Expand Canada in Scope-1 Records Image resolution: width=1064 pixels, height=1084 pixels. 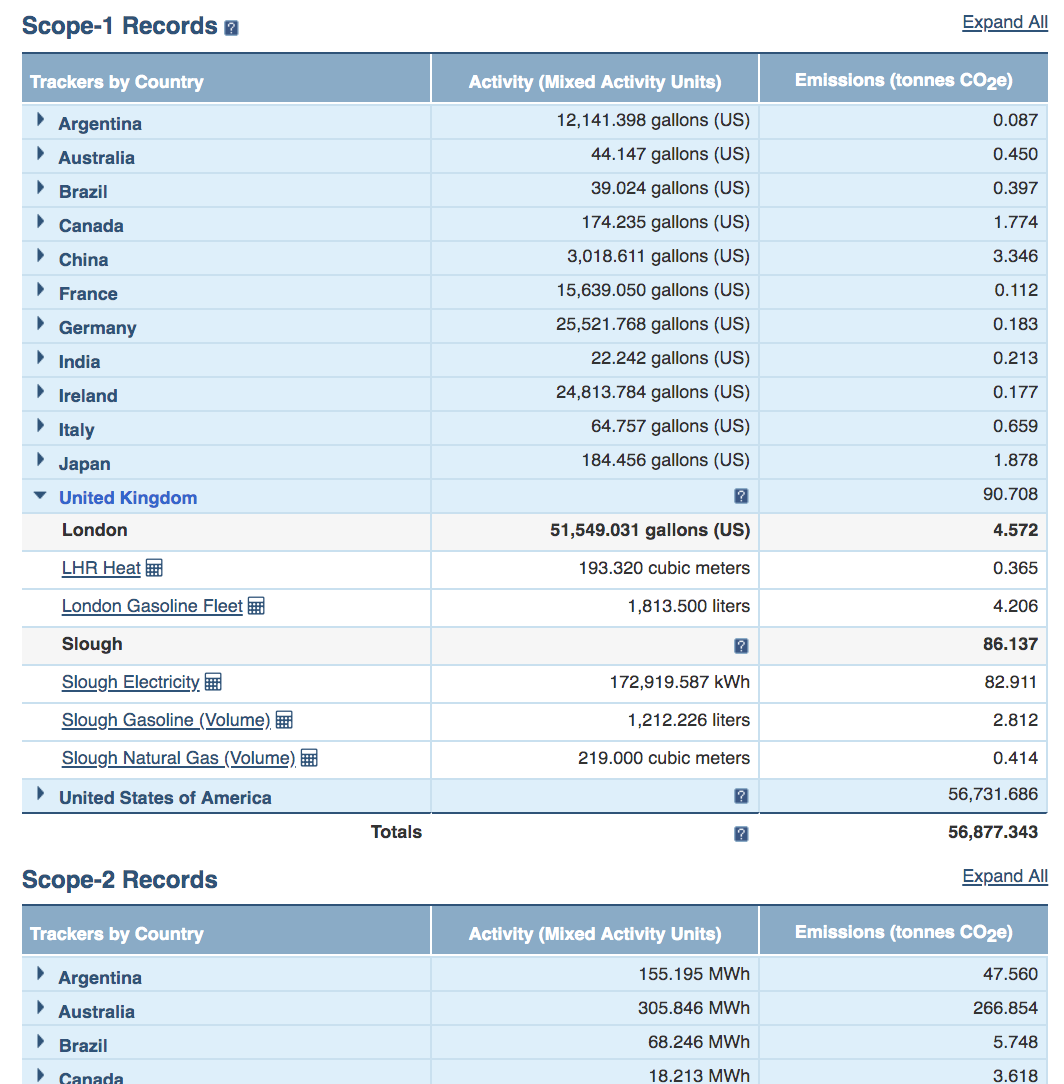coord(40,222)
